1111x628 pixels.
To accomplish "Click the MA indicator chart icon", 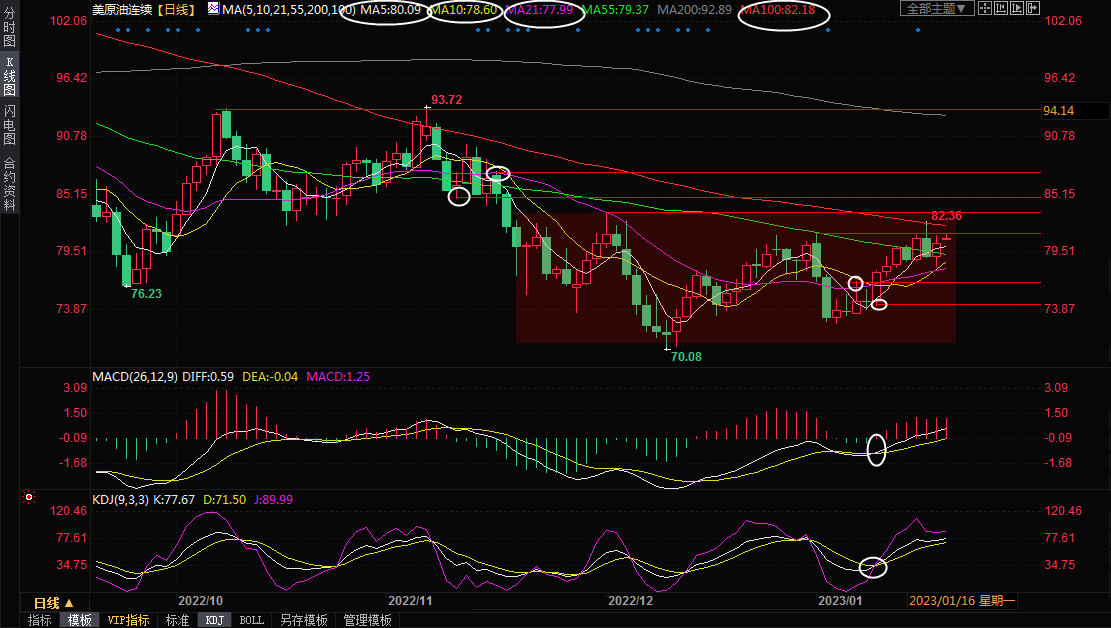I will [214, 9].
